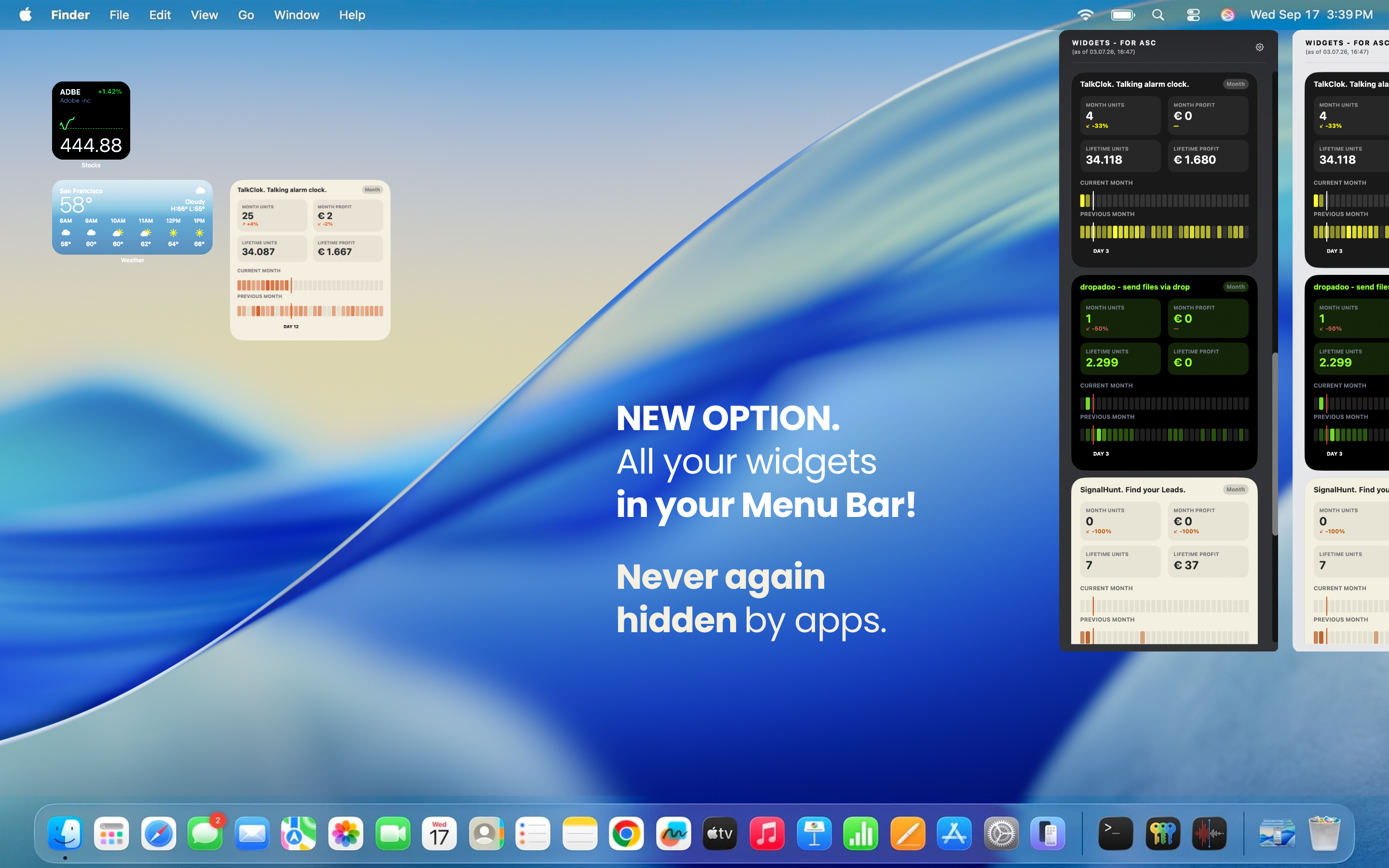Open the Window menu

[296, 15]
